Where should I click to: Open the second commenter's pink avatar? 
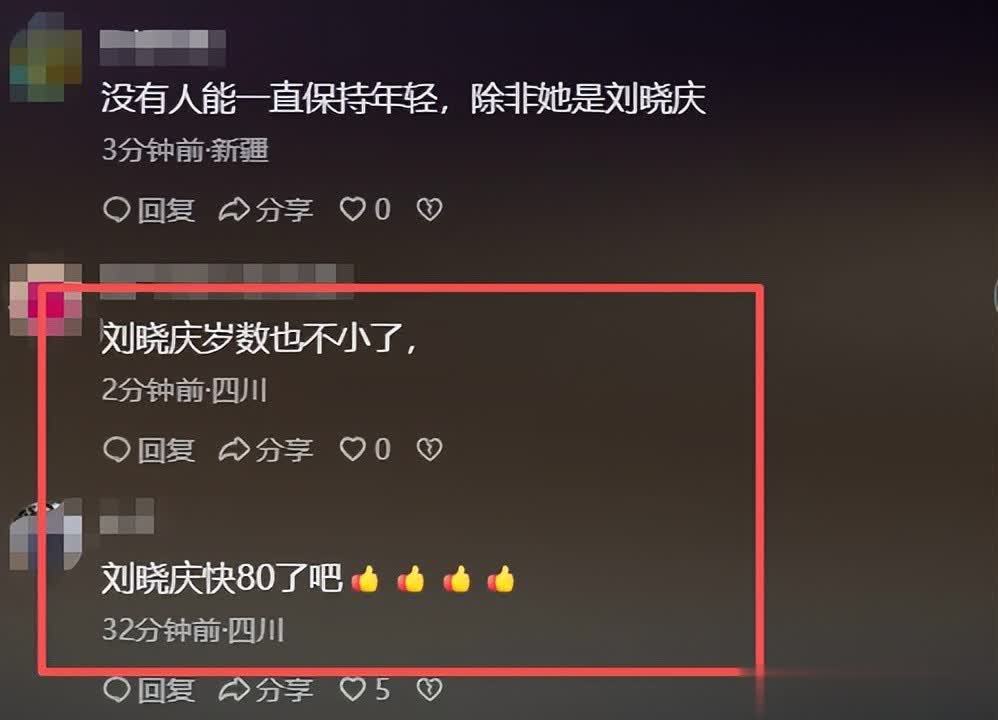pyautogui.click(x=46, y=299)
